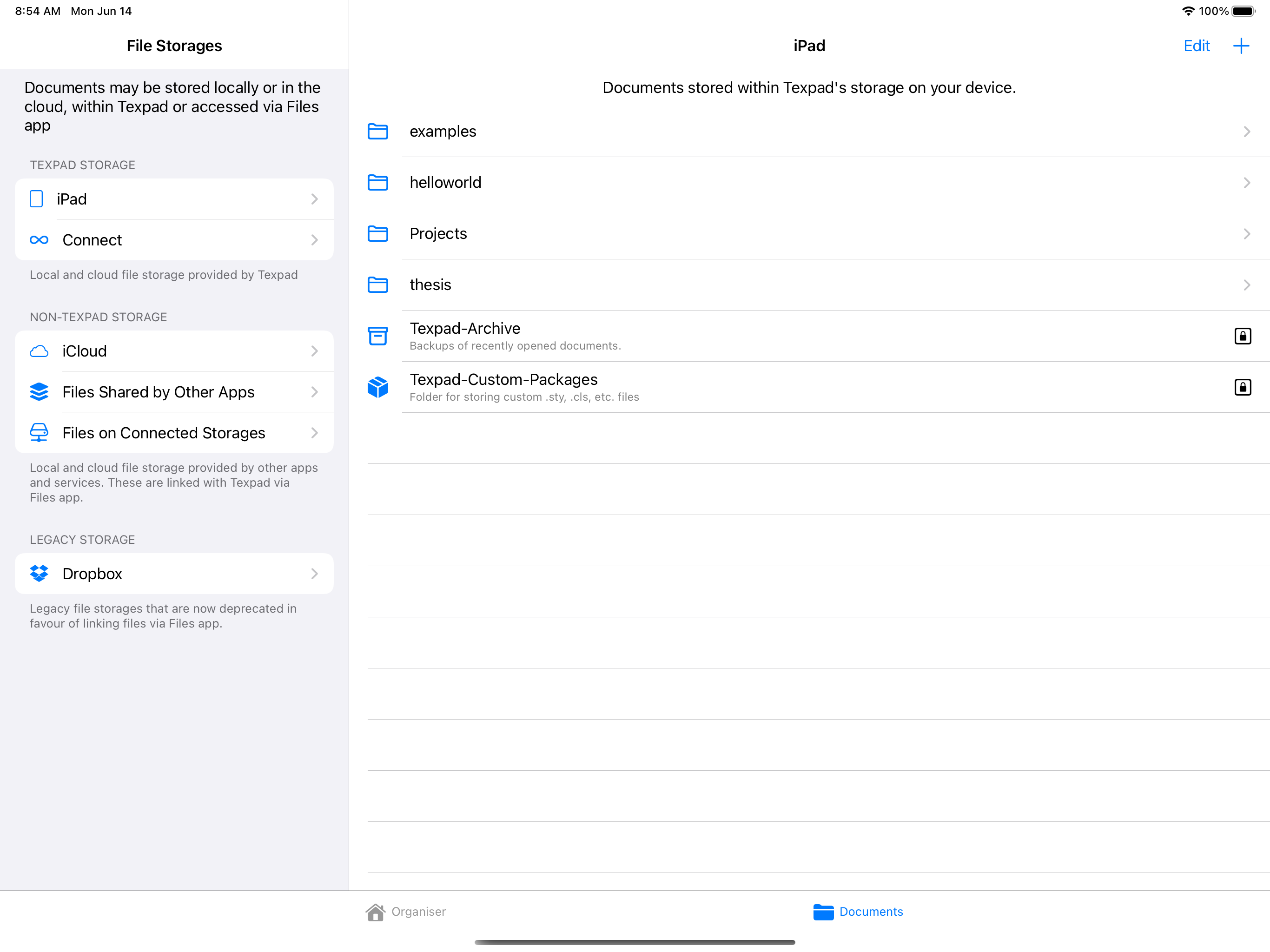Click the Organiser house icon
Viewport: 1270px width, 952px height.
pyautogui.click(x=376, y=912)
